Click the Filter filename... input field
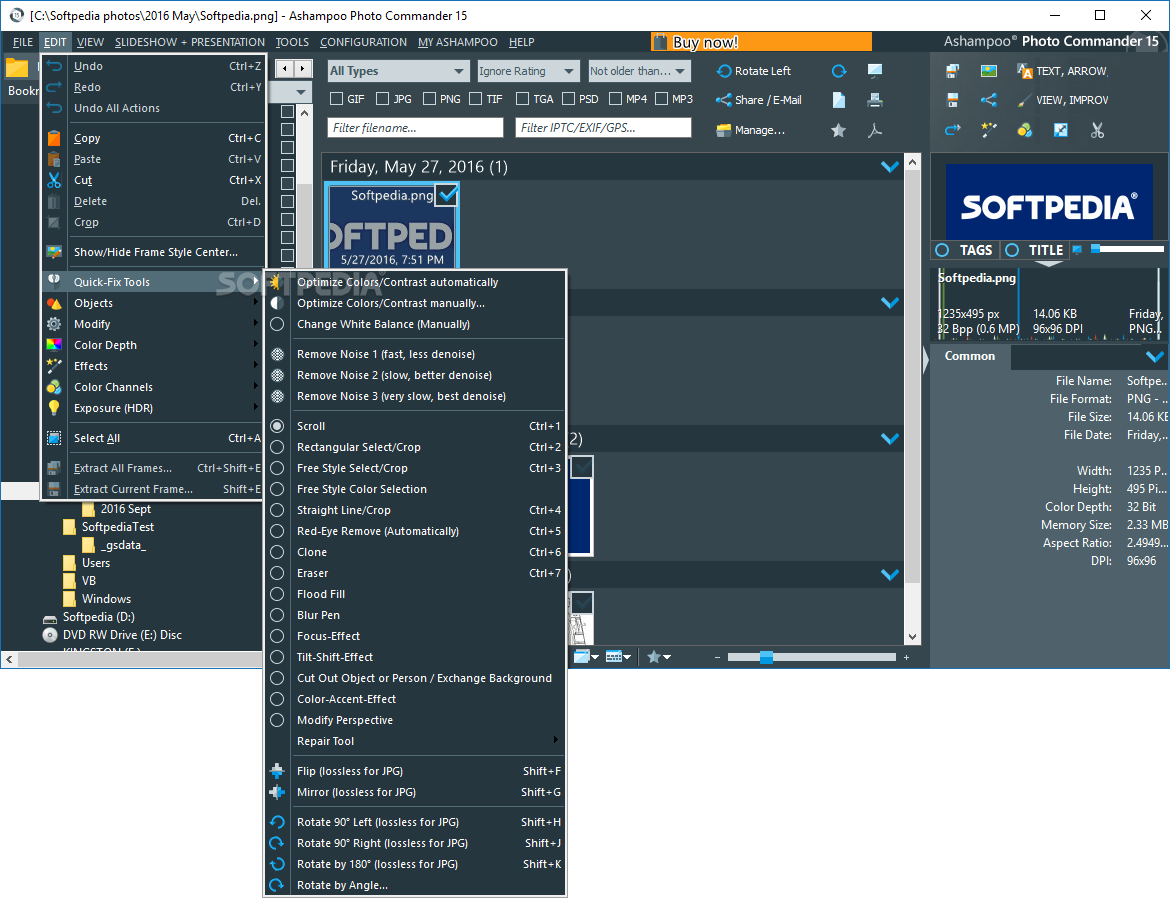Image resolution: width=1170 pixels, height=898 pixels. point(415,128)
